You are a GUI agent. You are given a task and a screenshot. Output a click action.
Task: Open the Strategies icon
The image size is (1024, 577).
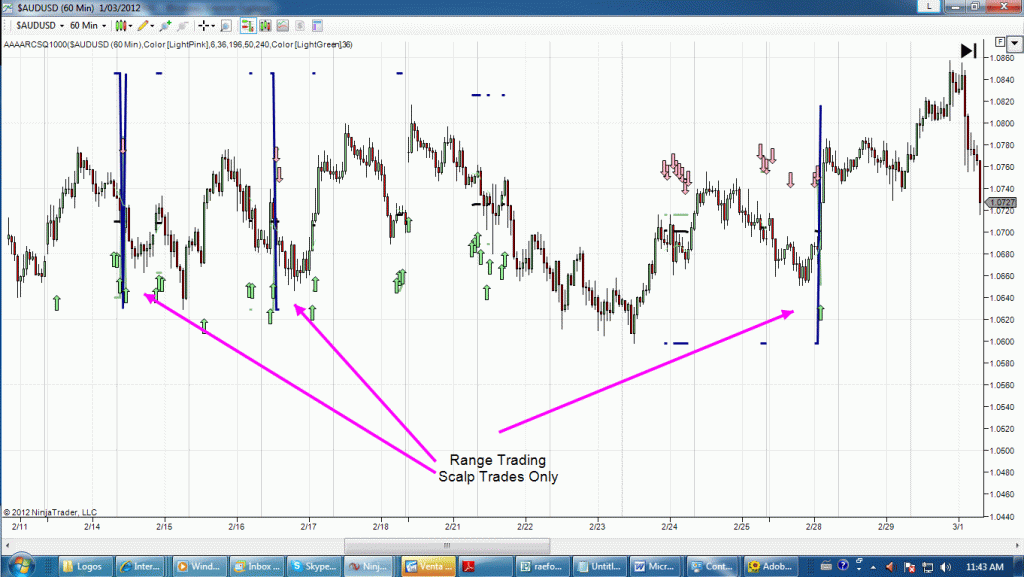click(300, 25)
